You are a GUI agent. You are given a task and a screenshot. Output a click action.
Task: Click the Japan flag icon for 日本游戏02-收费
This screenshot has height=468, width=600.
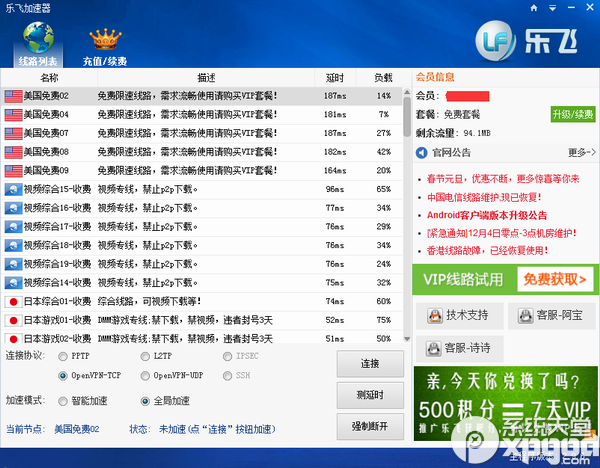pos(13,339)
